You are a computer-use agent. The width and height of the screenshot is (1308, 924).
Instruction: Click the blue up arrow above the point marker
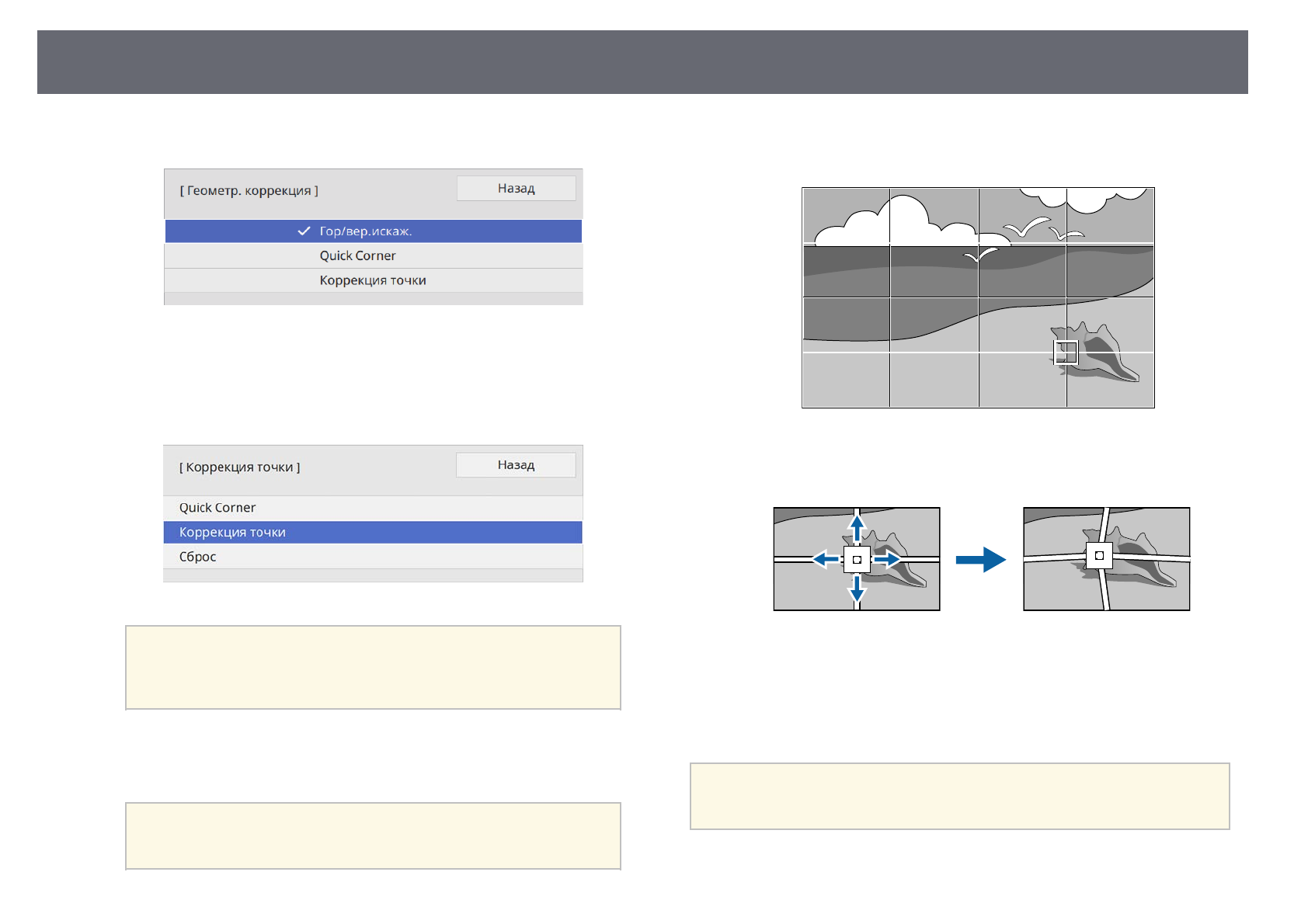coord(857,527)
